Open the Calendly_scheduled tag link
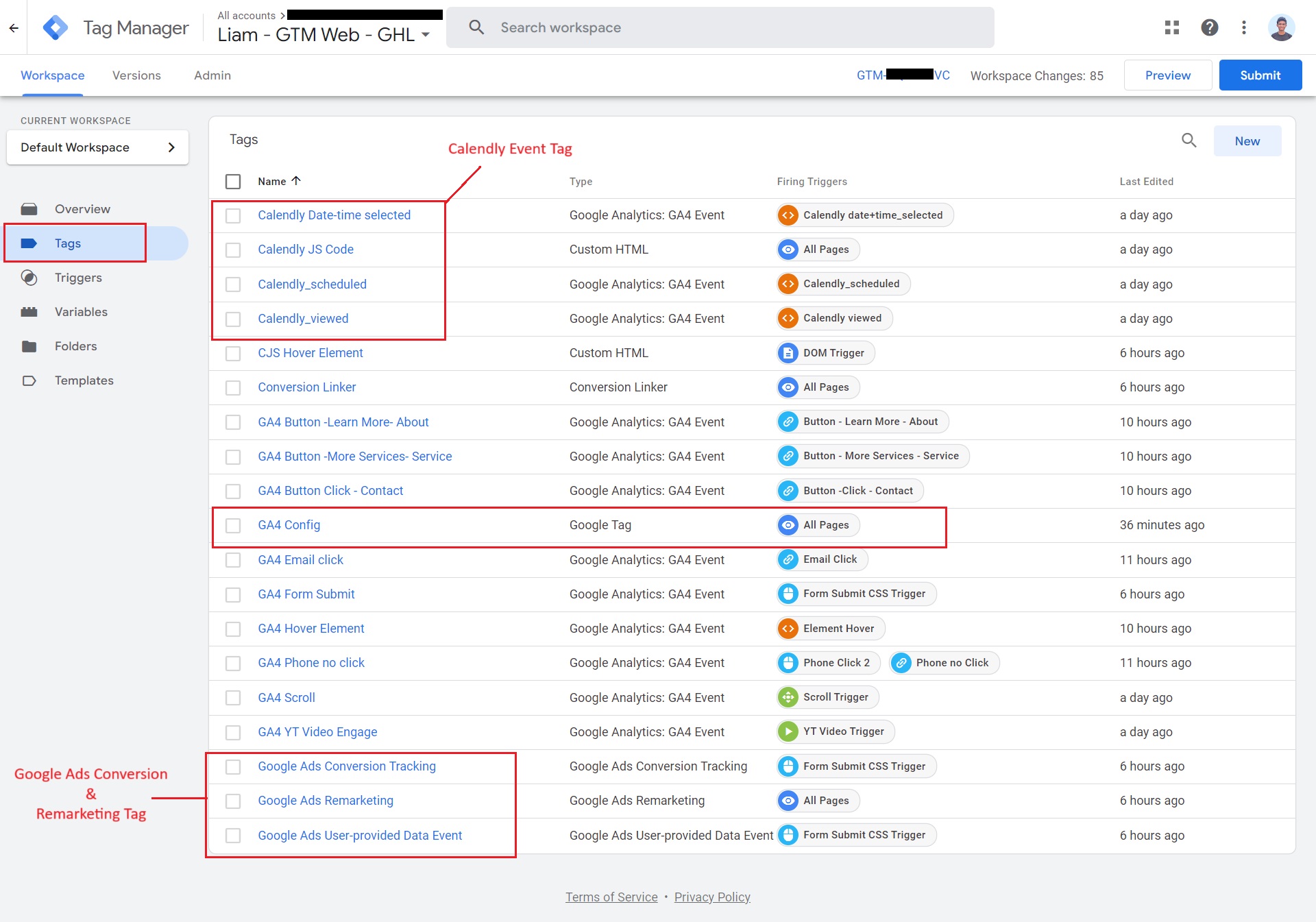The height and width of the screenshot is (922, 1316). point(312,284)
